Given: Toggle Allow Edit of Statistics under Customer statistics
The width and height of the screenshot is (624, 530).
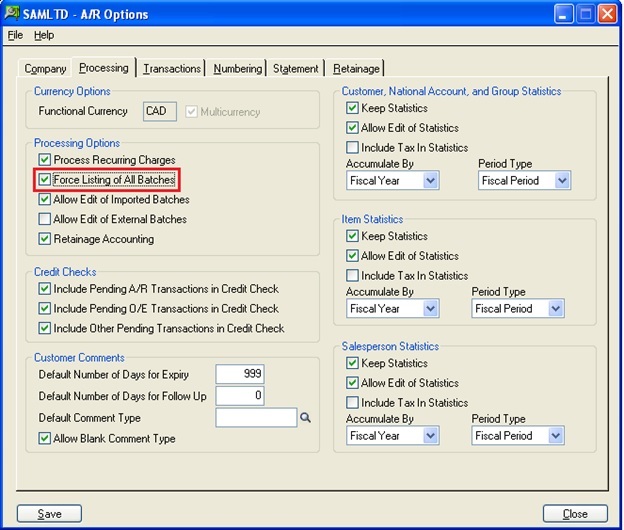Looking at the screenshot, I should pyautogui.click(x=352, y=128).
